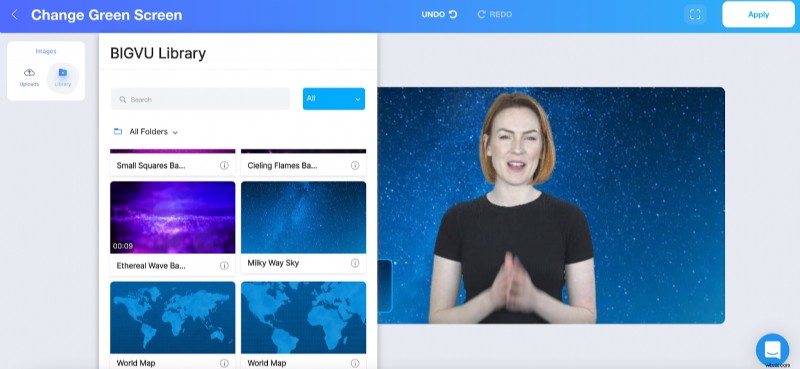Click the REDO button
800x369 pixels.
click(494, 14)
